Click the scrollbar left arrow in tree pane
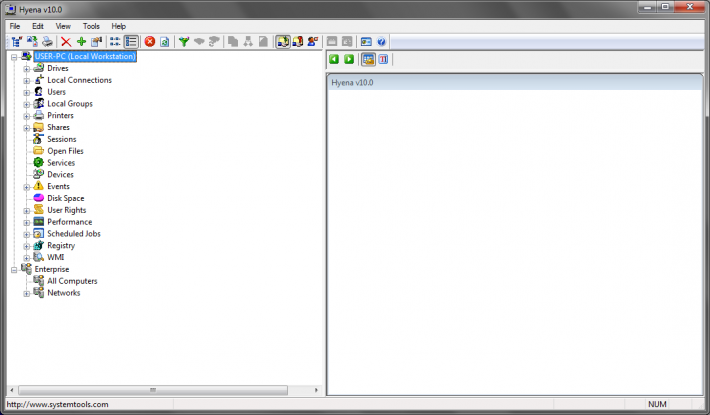710x415 pixels. pos(12,390)
